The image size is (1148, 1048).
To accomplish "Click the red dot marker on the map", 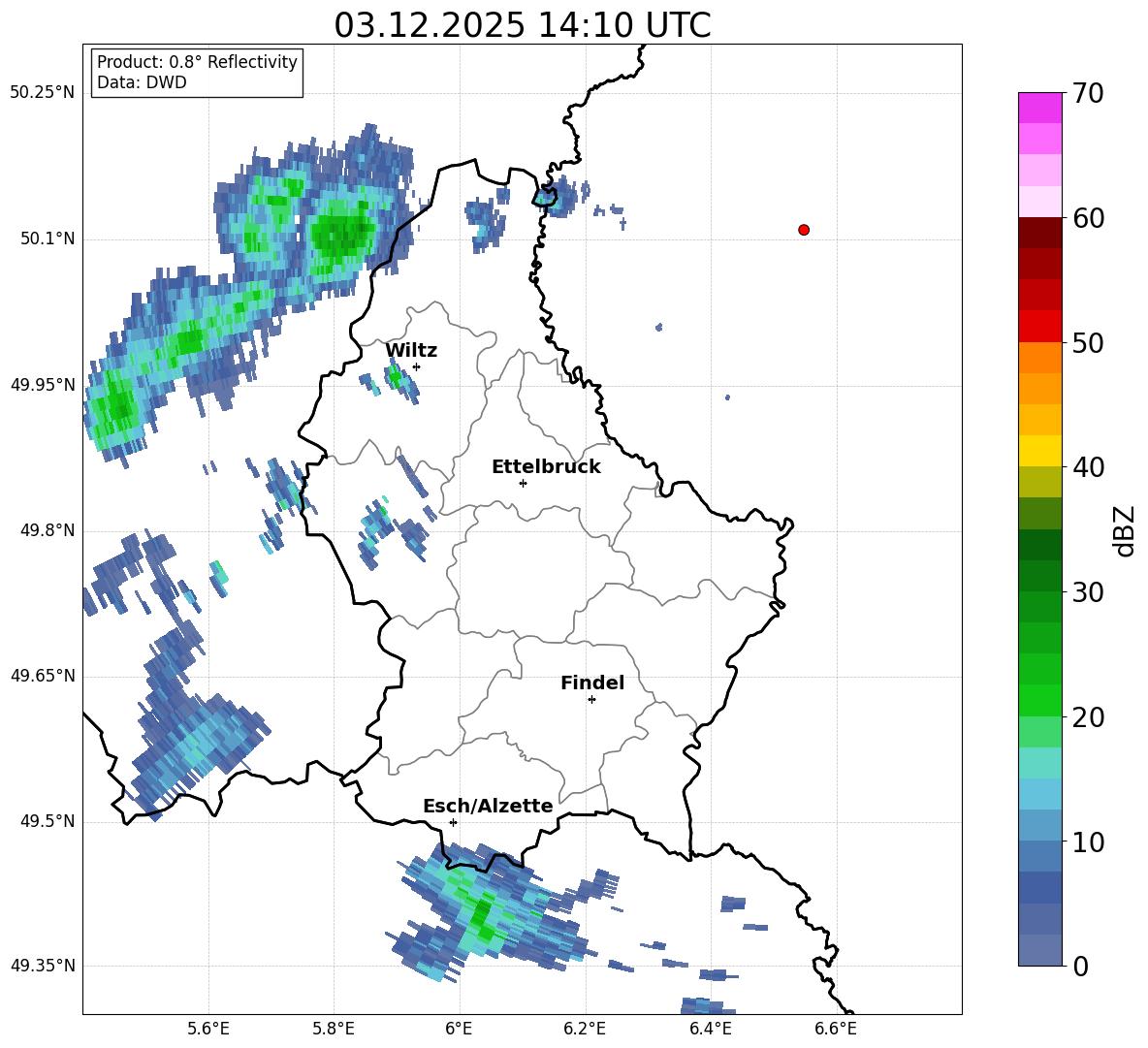I will pyautogui.click(x=804, y=230).
